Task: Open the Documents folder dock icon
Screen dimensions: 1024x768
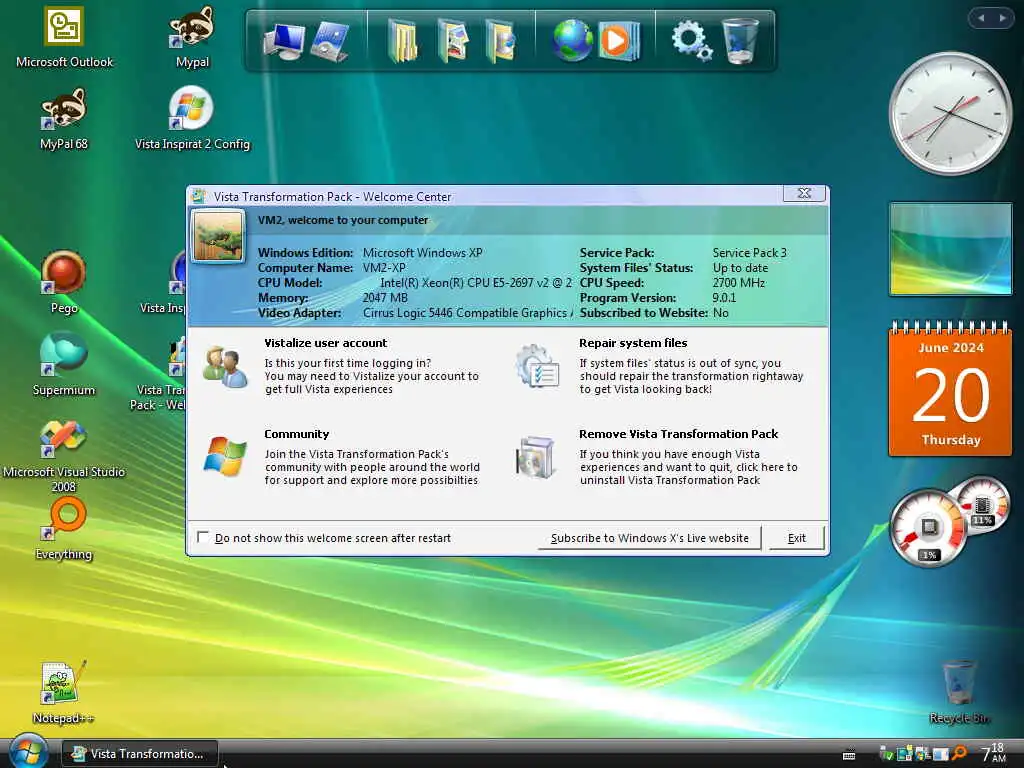Action: [x=403, y=40]
